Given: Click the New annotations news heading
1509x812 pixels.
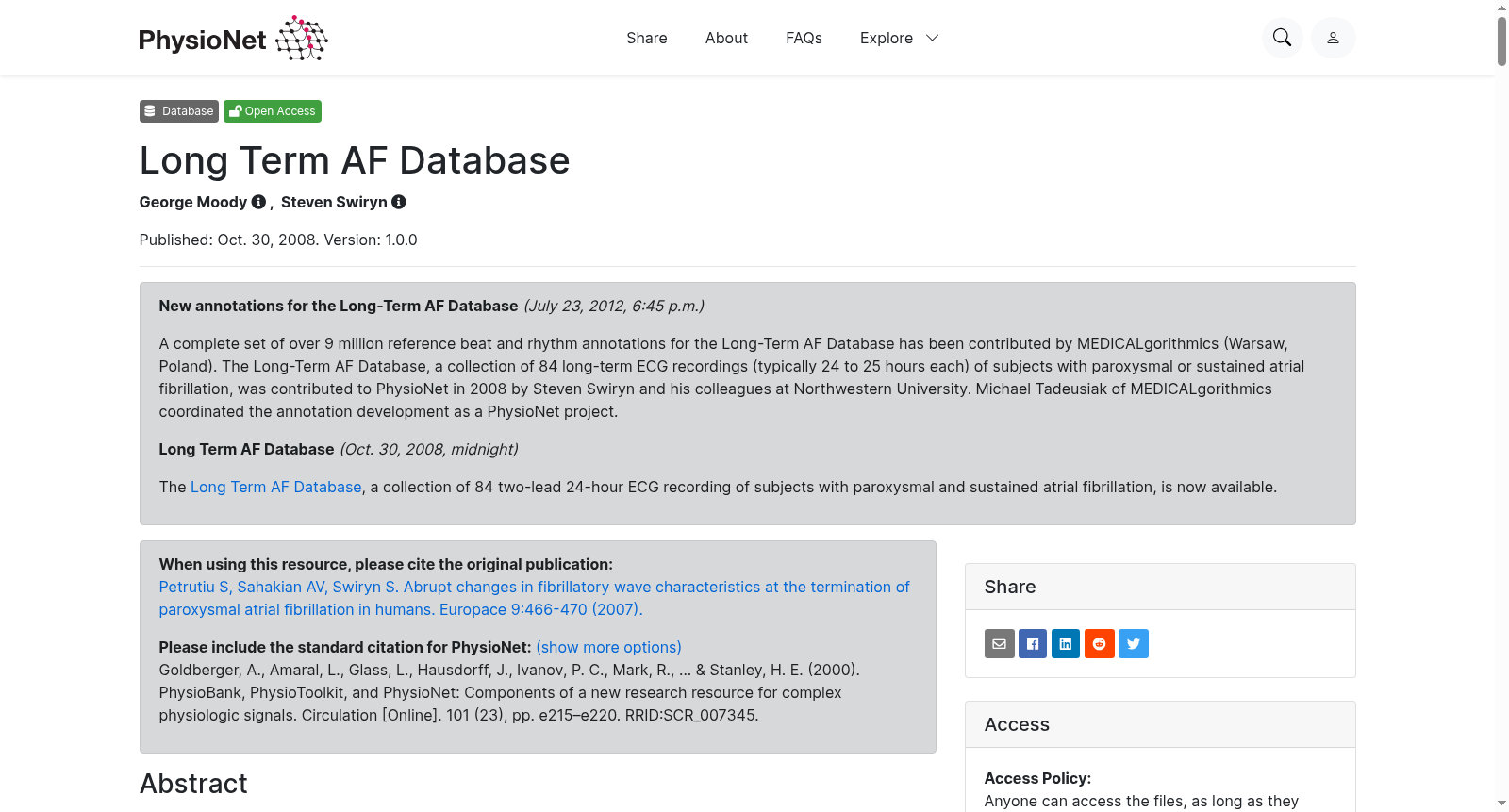Looking at the screenshot, I should click(339, 306).
